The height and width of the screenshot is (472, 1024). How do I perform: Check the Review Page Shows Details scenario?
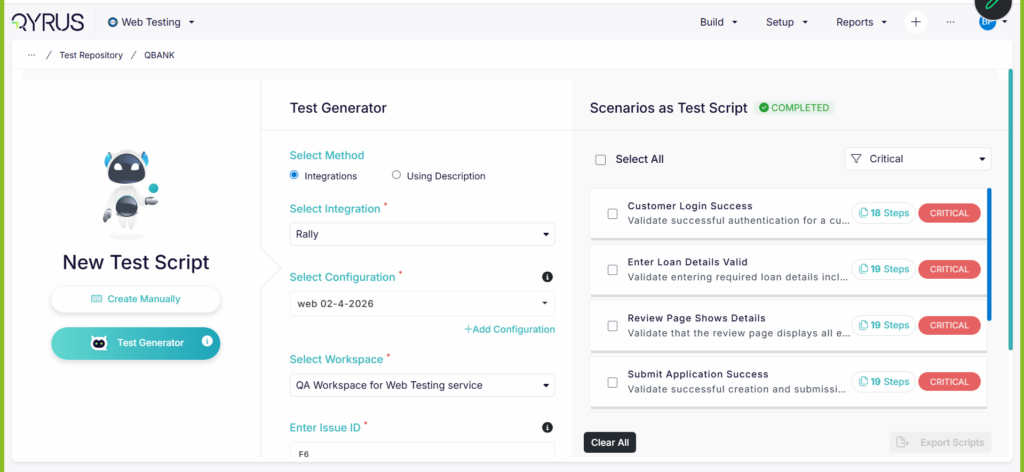(x=613, y=326)
